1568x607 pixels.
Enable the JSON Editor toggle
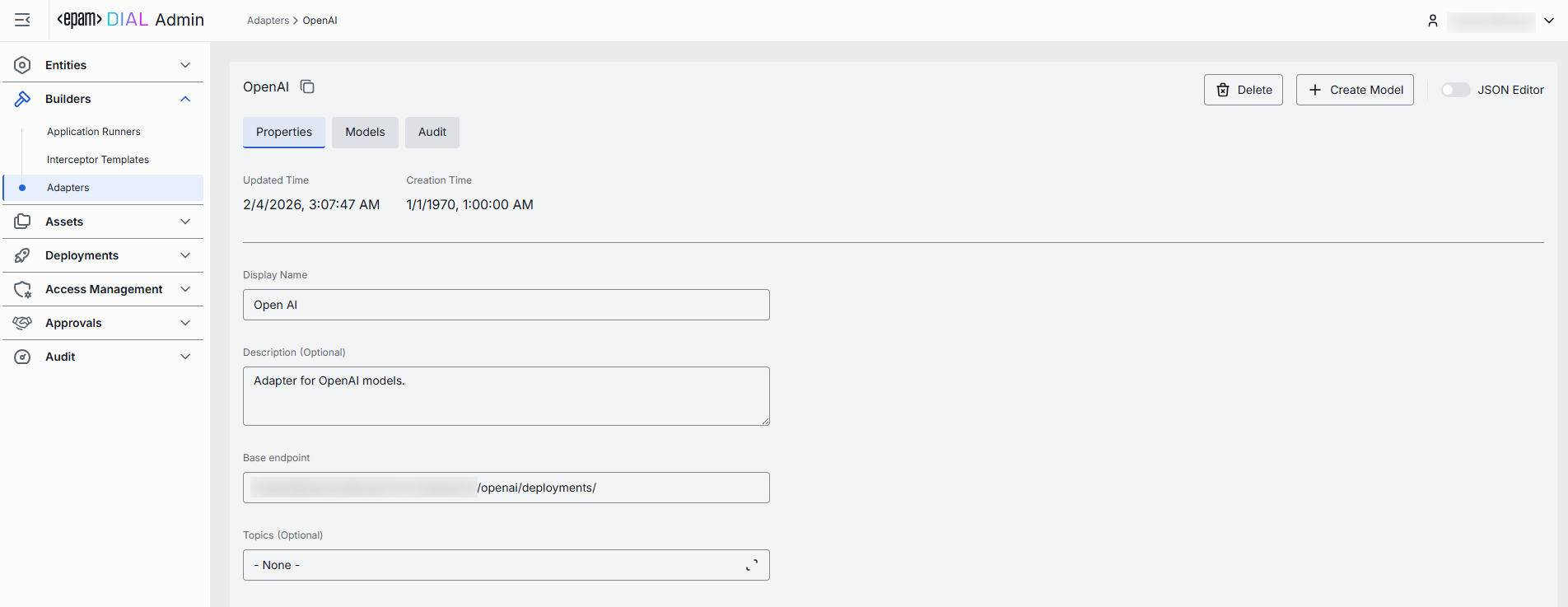(1455, 90)
